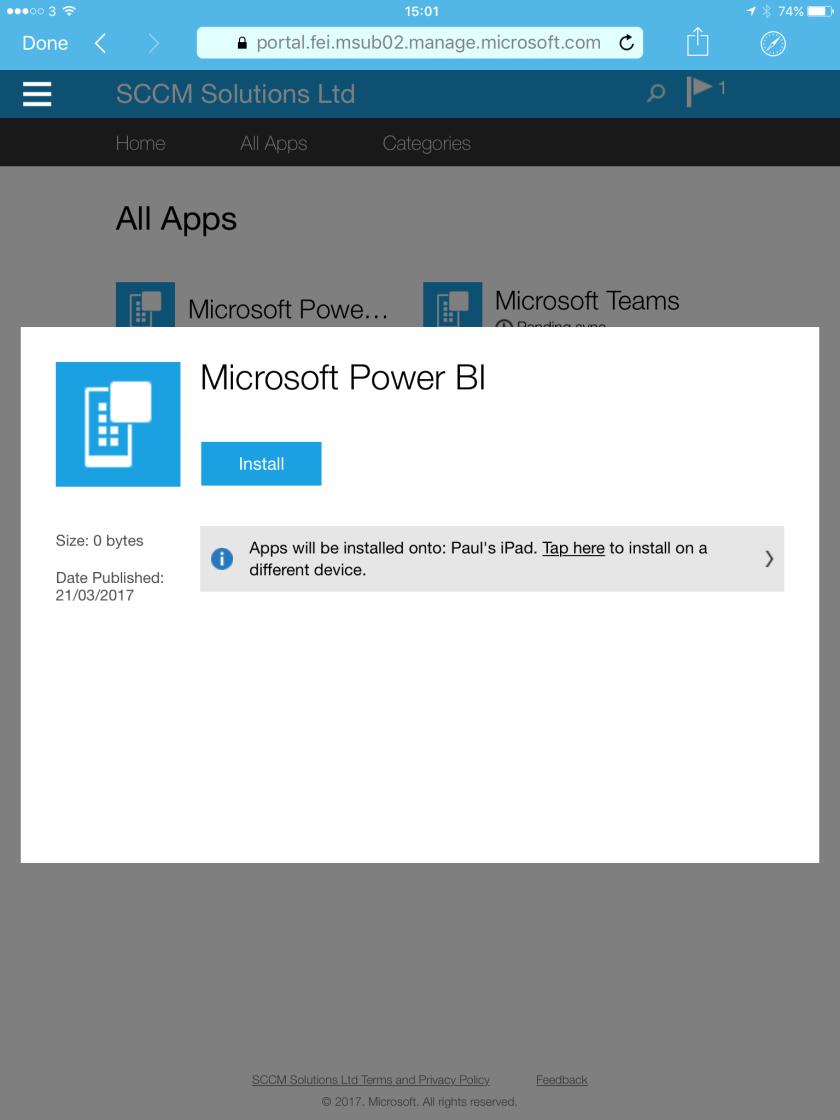Image resolution: width=840 pixels, height=1120 pixels.
Task: Tap the blue info icon
Action: click(x=223, y=559)
